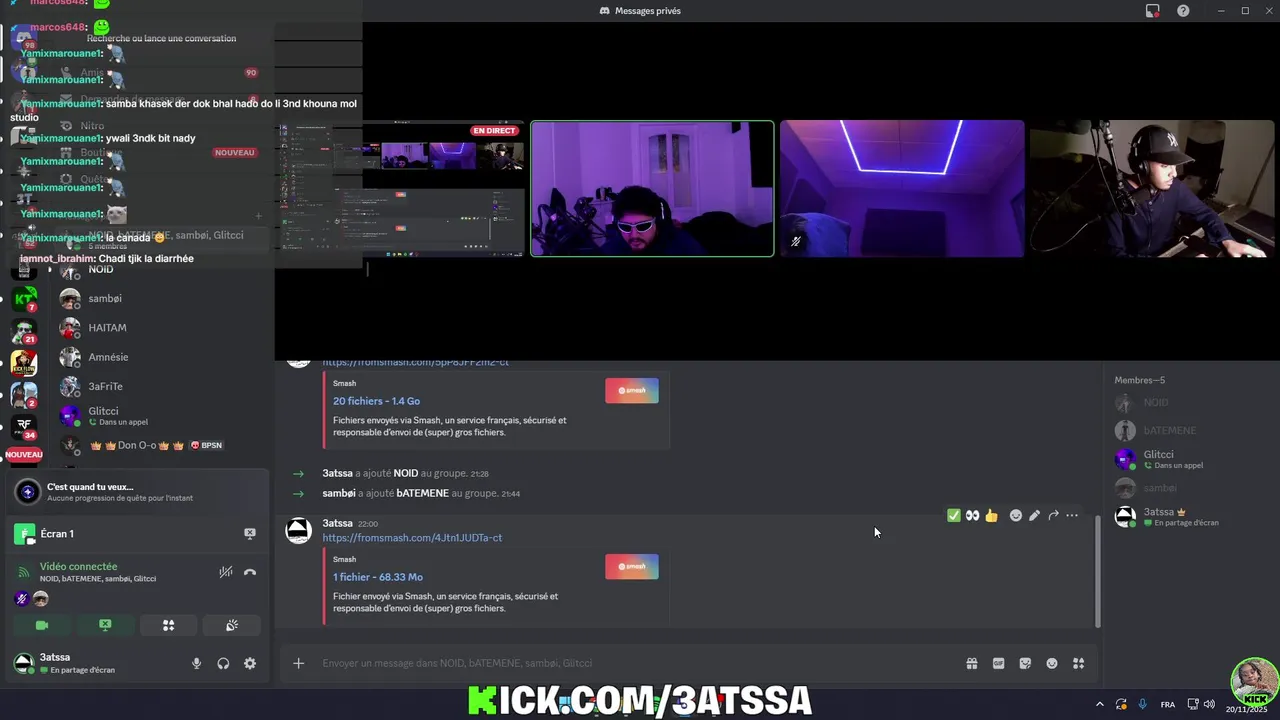Viewport: 1280px width, 720px height.
Task: Open the Vidéo connectée connection info
Action: 78,566
